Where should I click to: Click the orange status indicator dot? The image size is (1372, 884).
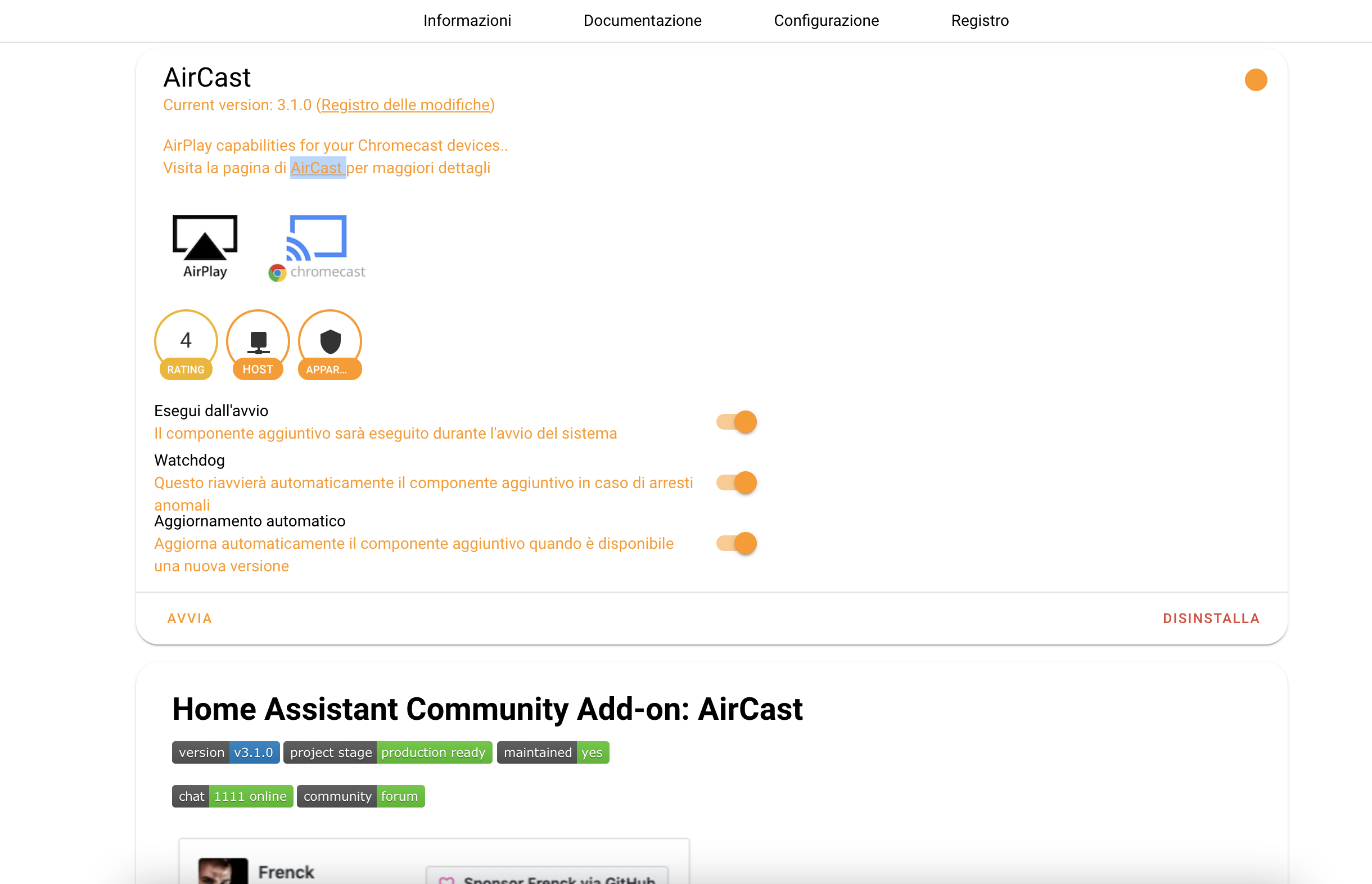[1255, 80]
